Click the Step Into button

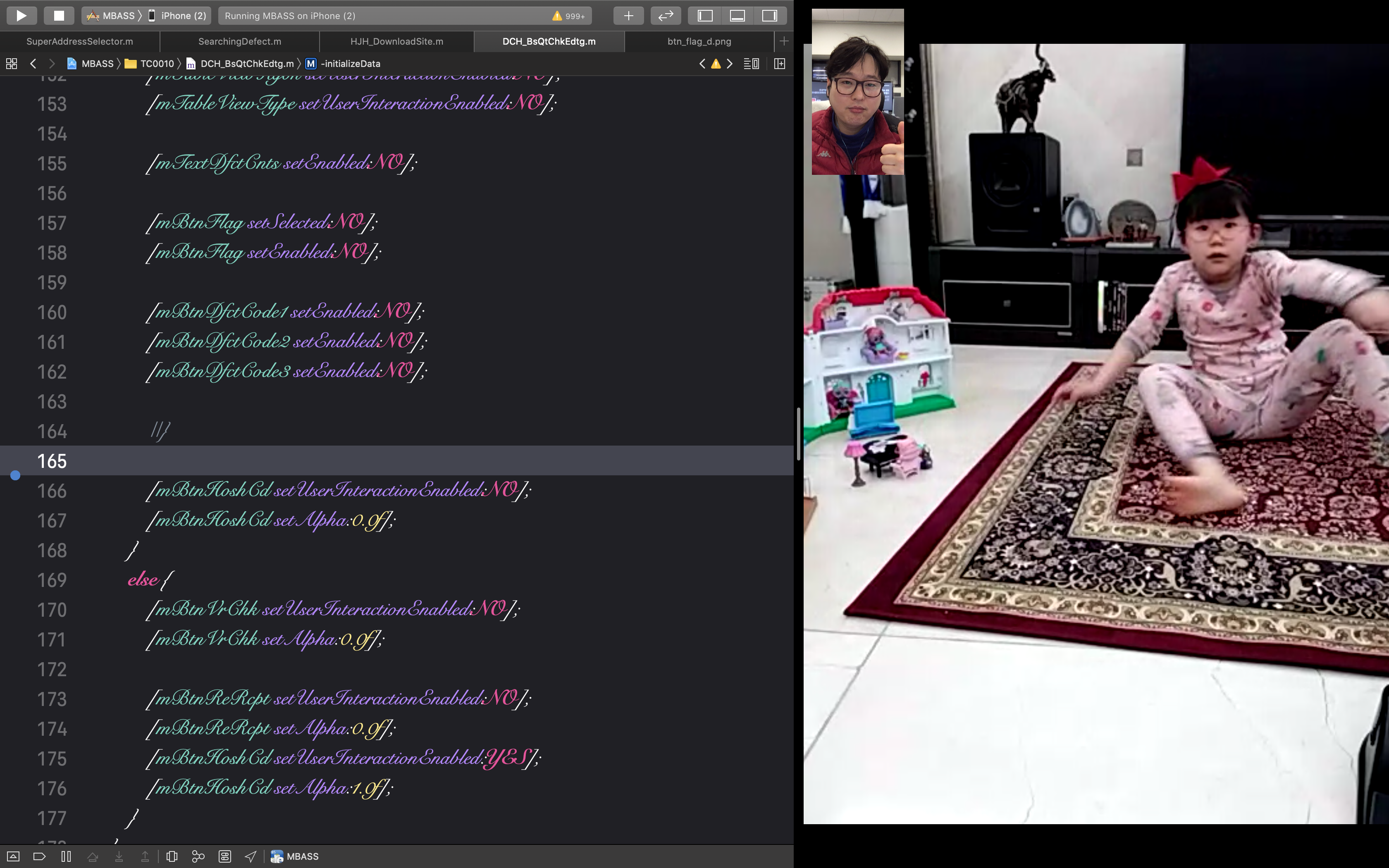point(119,856)
